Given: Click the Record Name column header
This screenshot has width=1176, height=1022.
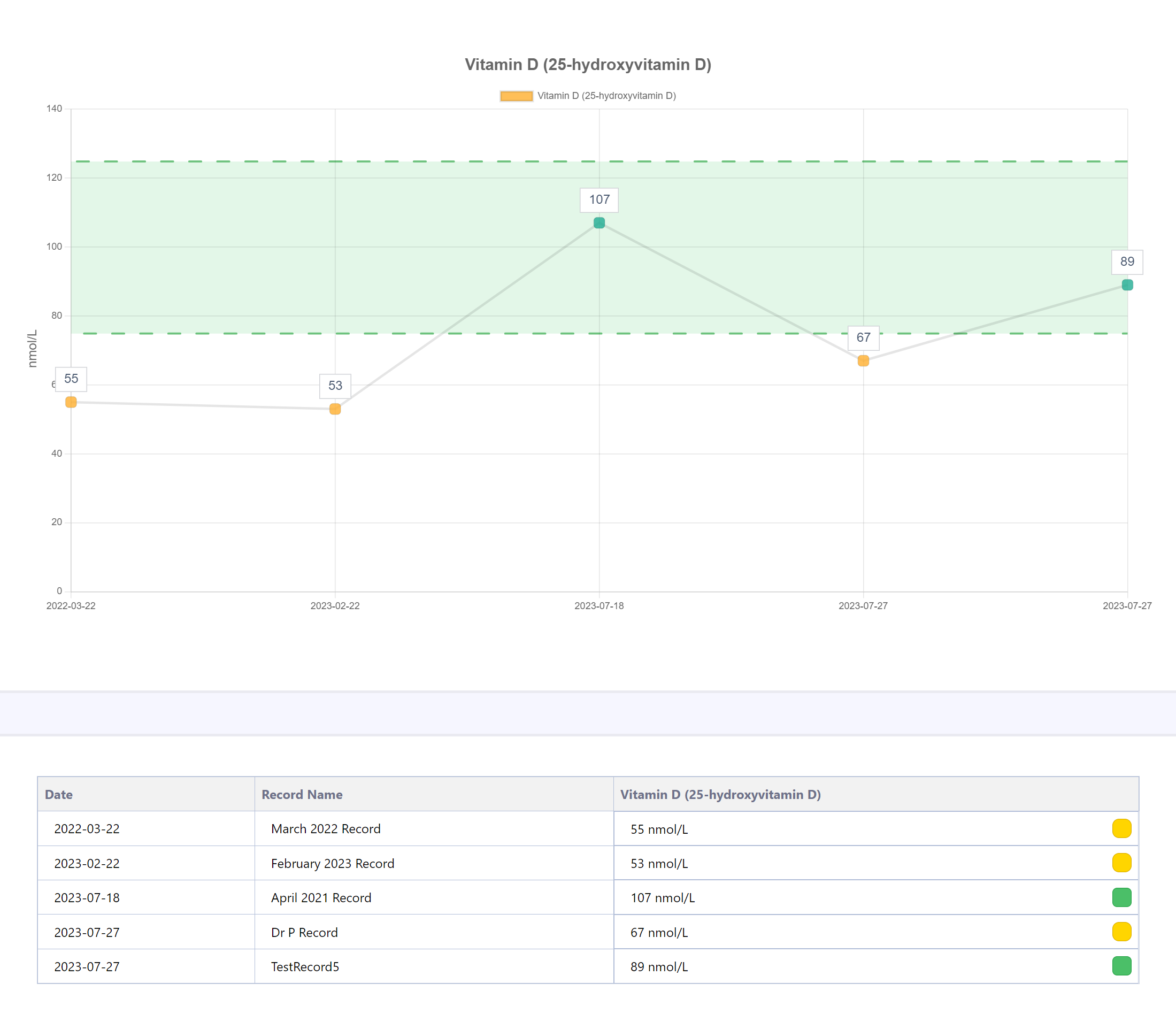Looking at the screenshot, I should [302, 795].
